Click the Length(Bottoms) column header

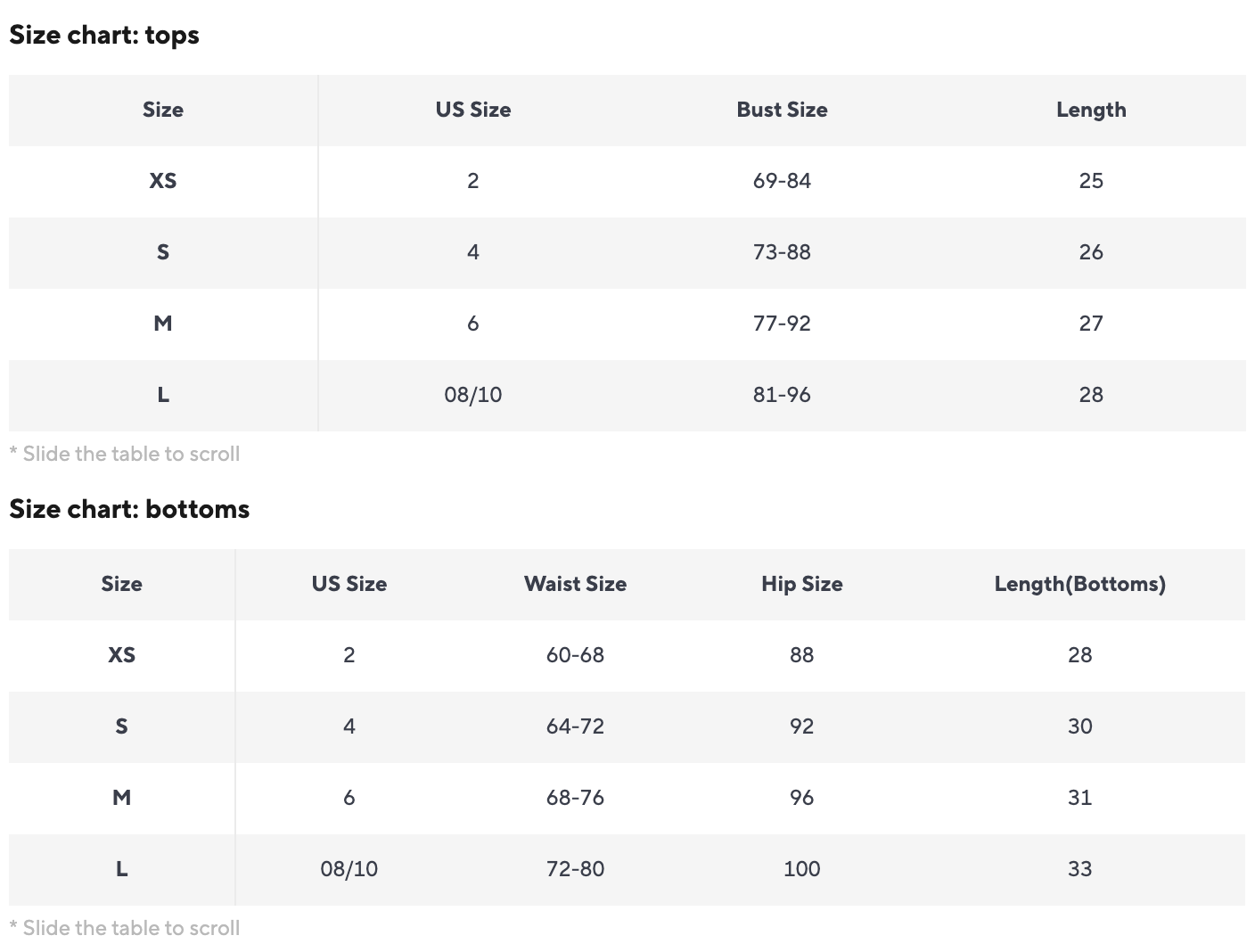pyautogui.click(x=1079, y=584)
